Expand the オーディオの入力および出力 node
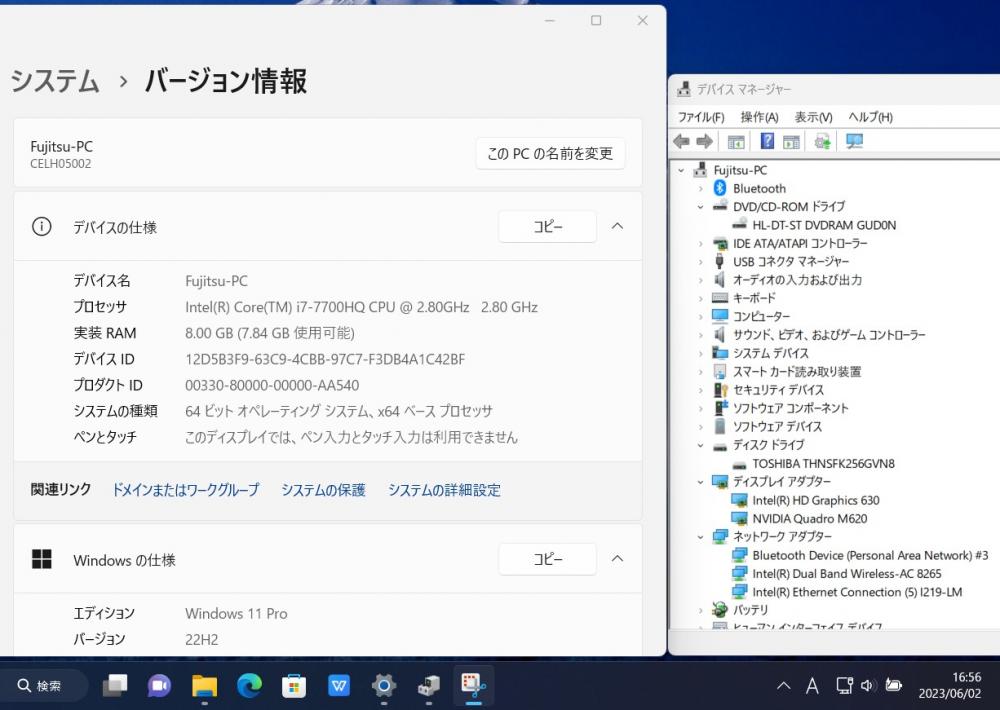The image size is (1000, 710). [x=700, y=280]
